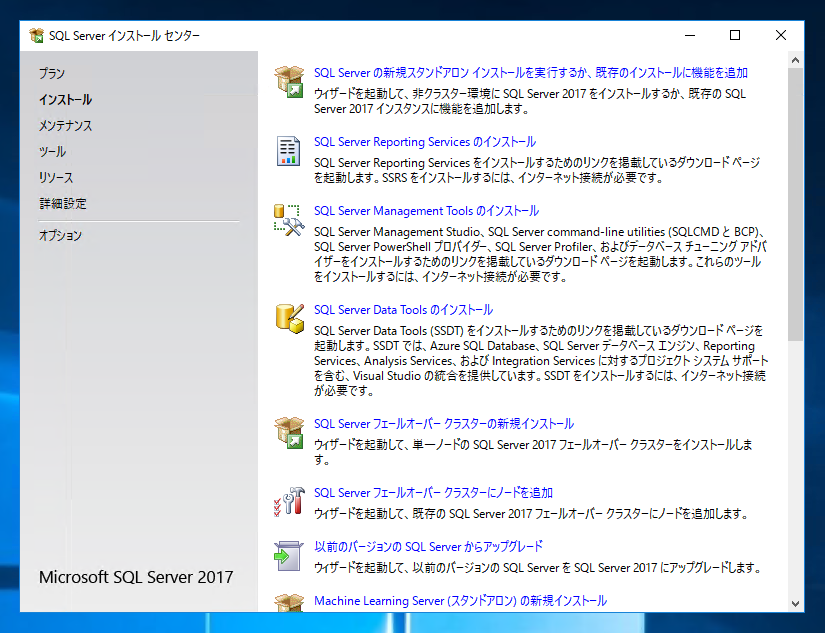Image resolution: width=825 pixels, height=633 pixels.
Task: Go to 詳細設定 in the sidebar
Action: [63, 204]
